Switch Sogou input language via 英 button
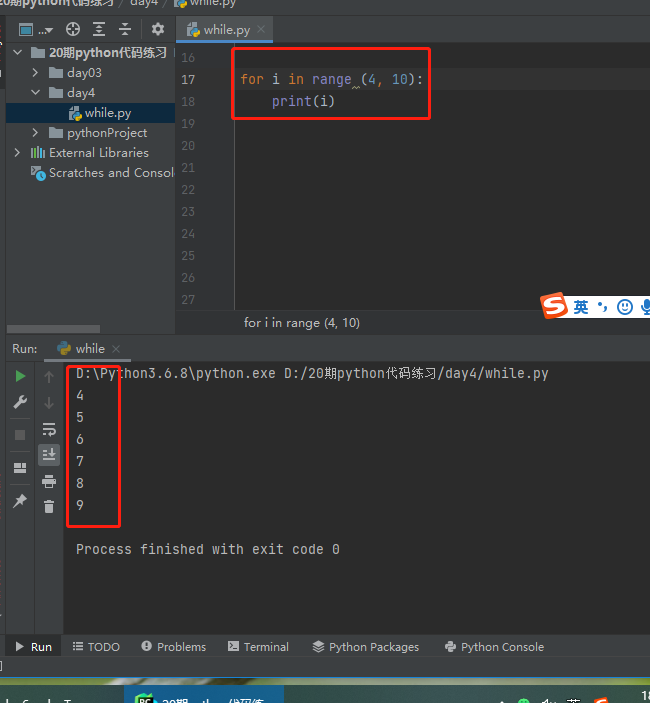This screenshot has width=650, height=703. click(x=581, y=307)
